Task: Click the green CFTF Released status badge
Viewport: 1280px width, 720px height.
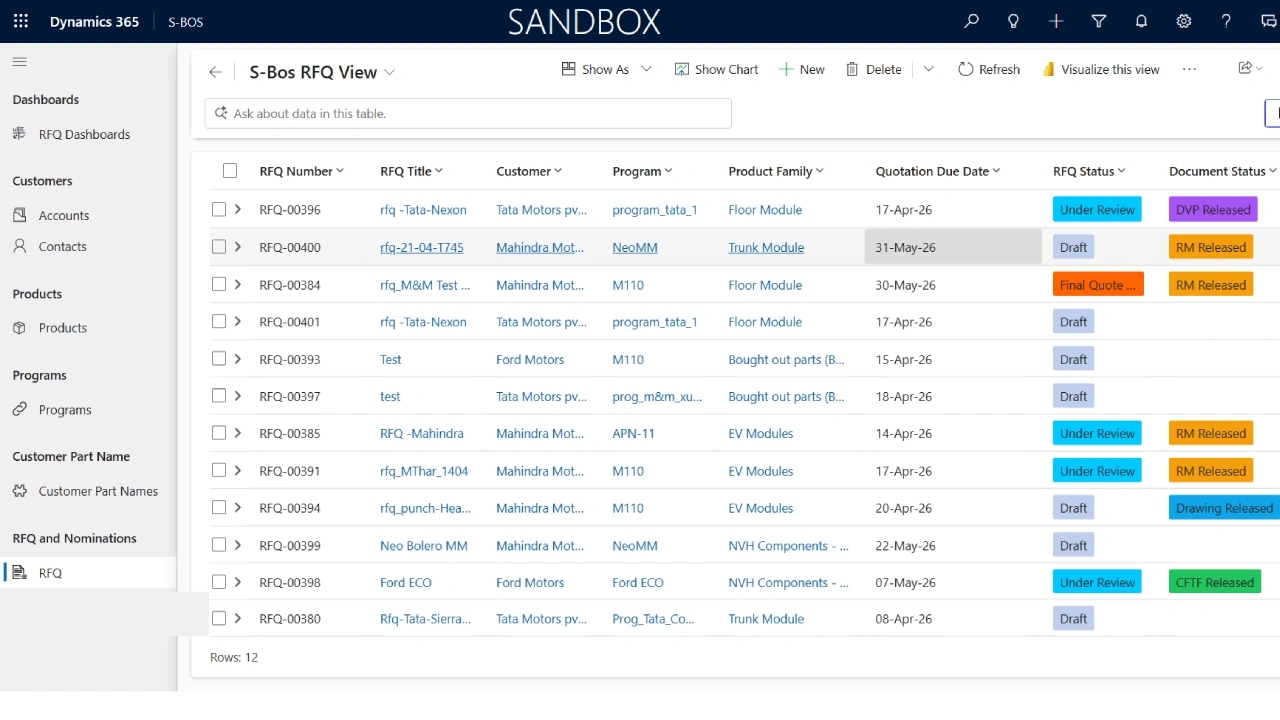Action: pos(1215,582)
